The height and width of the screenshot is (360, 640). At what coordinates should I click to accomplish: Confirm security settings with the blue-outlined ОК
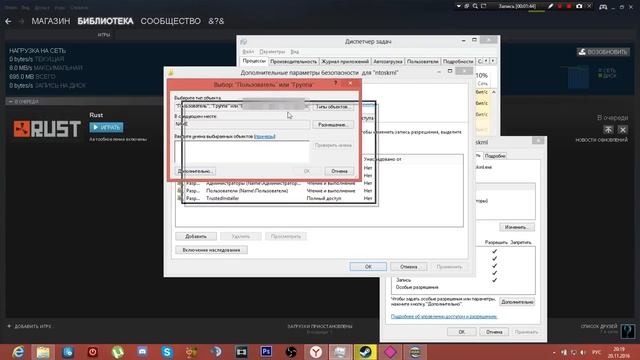[x=368, y=267]
